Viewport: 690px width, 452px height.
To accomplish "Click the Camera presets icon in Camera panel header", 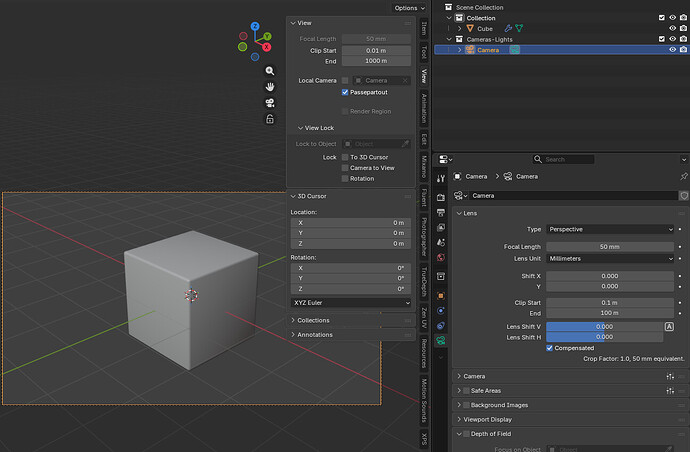I will tap(670, 376).
